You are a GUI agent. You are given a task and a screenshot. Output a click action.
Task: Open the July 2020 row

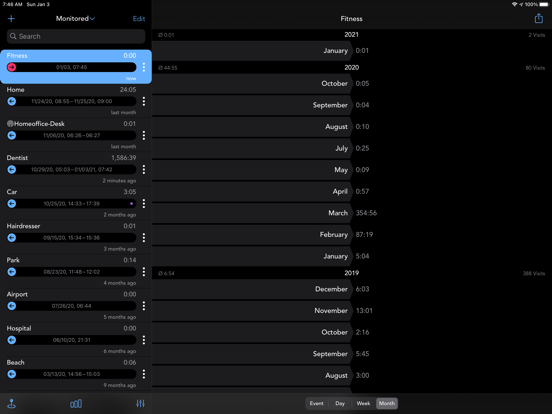(x=352, y=148)
